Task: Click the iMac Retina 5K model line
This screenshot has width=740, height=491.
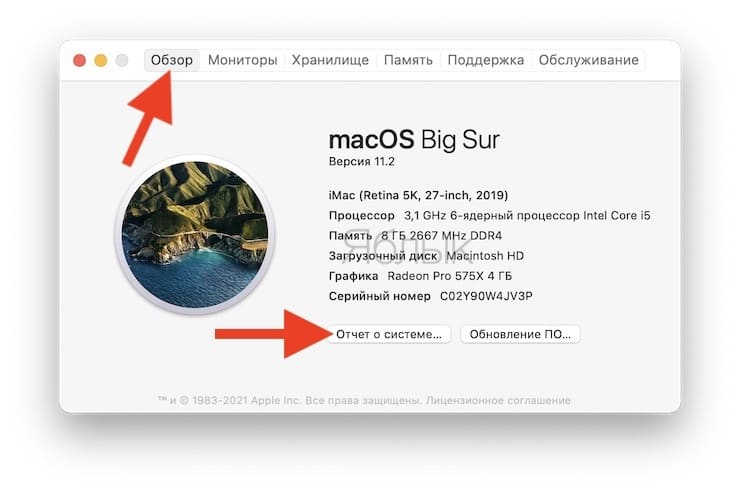Action: coord(418,195)
